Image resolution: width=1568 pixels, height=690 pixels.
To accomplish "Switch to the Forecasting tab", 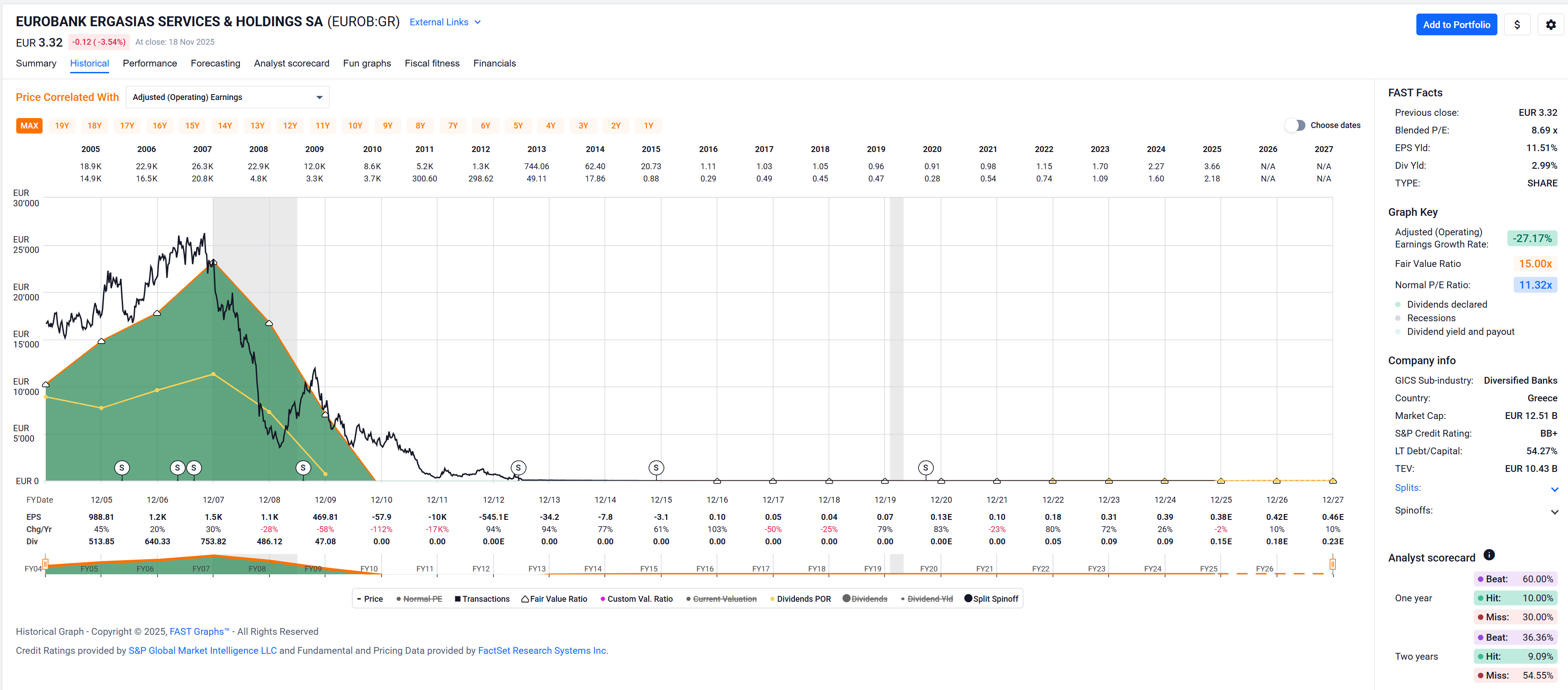I will 215,63.
